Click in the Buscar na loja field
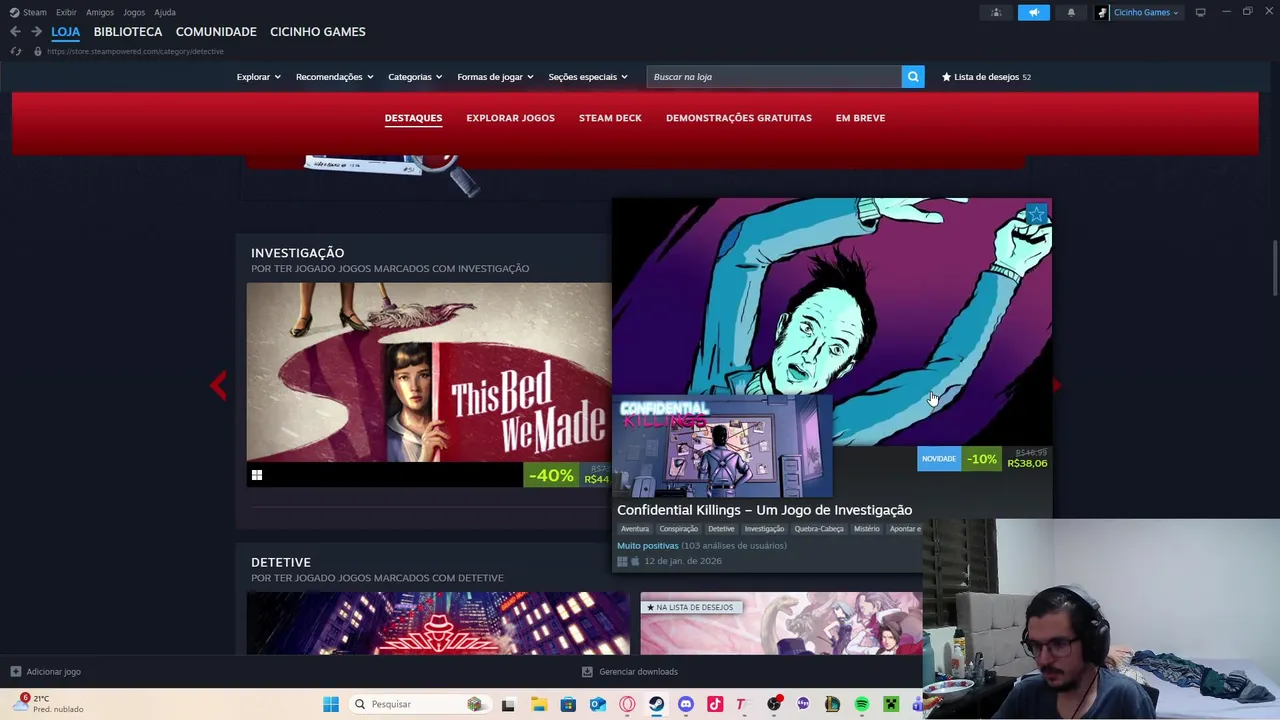The width and height of the screenshot is (1280, 720). click(774, 77)
